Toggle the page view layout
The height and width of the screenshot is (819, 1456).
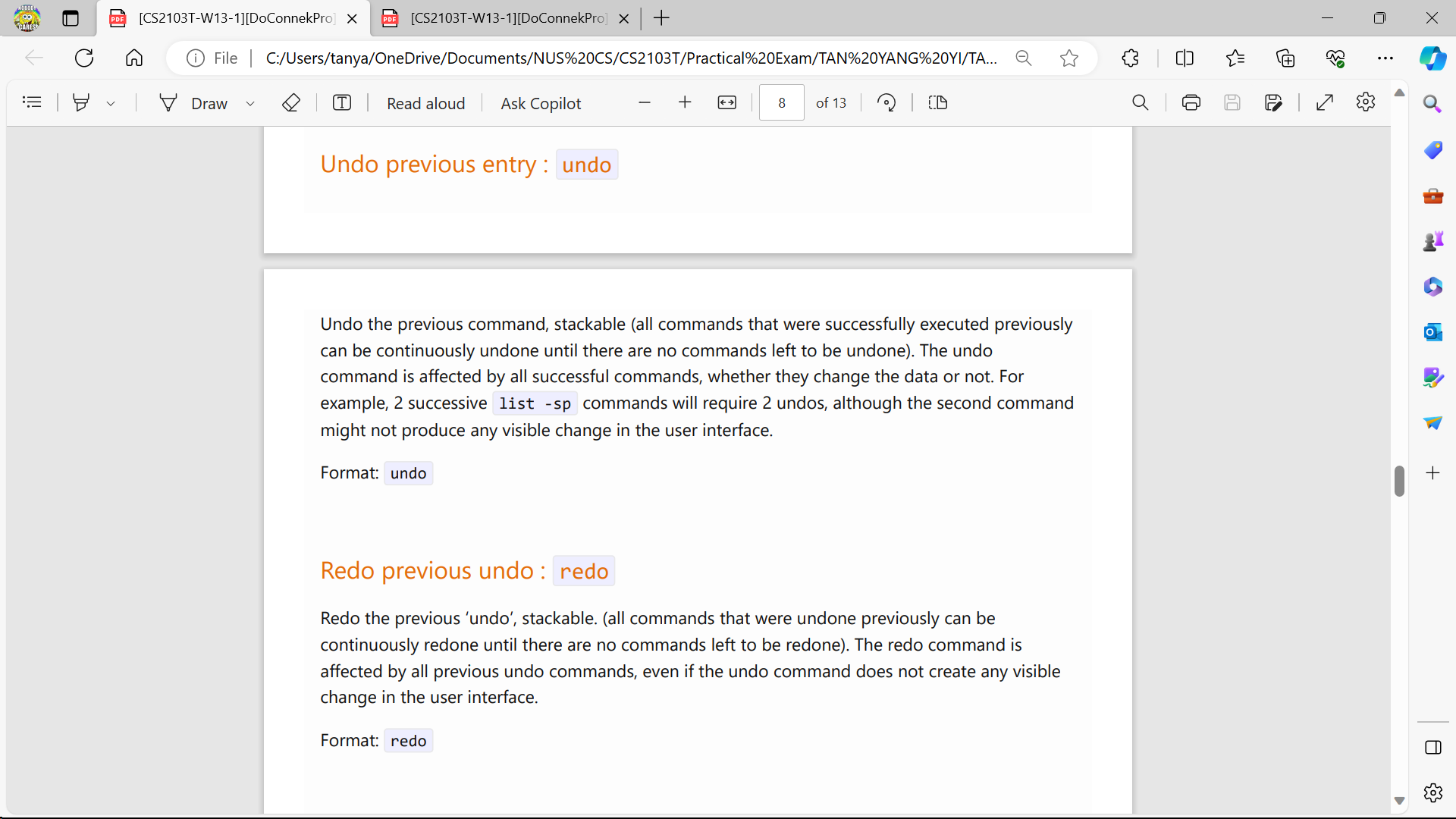[938, 102]
